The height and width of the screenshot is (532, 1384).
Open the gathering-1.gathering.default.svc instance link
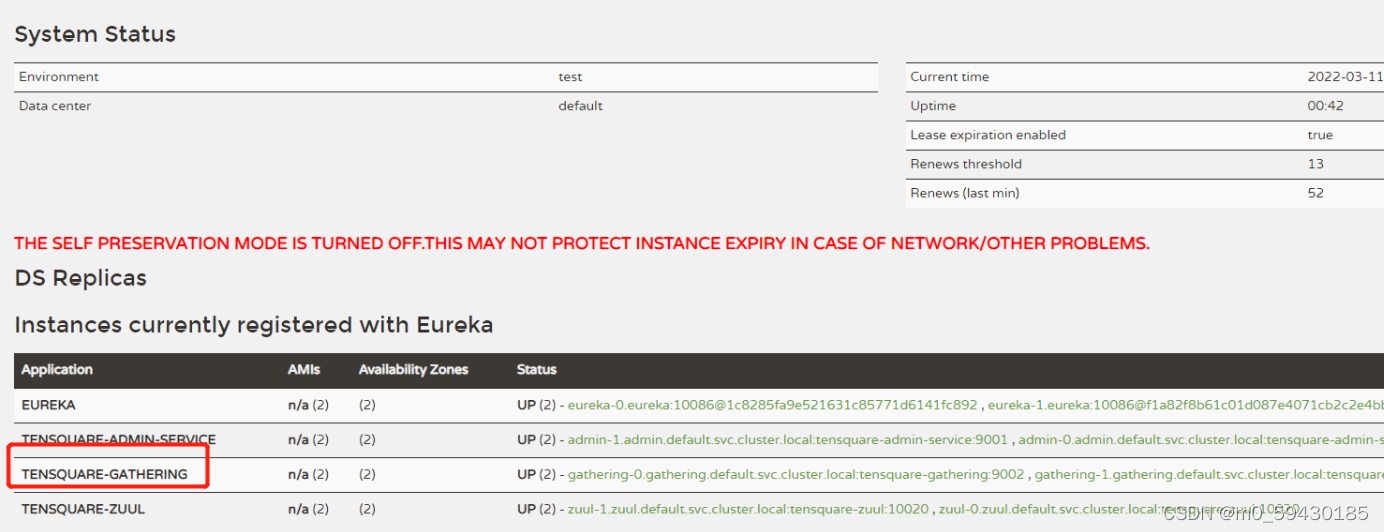1209,475
